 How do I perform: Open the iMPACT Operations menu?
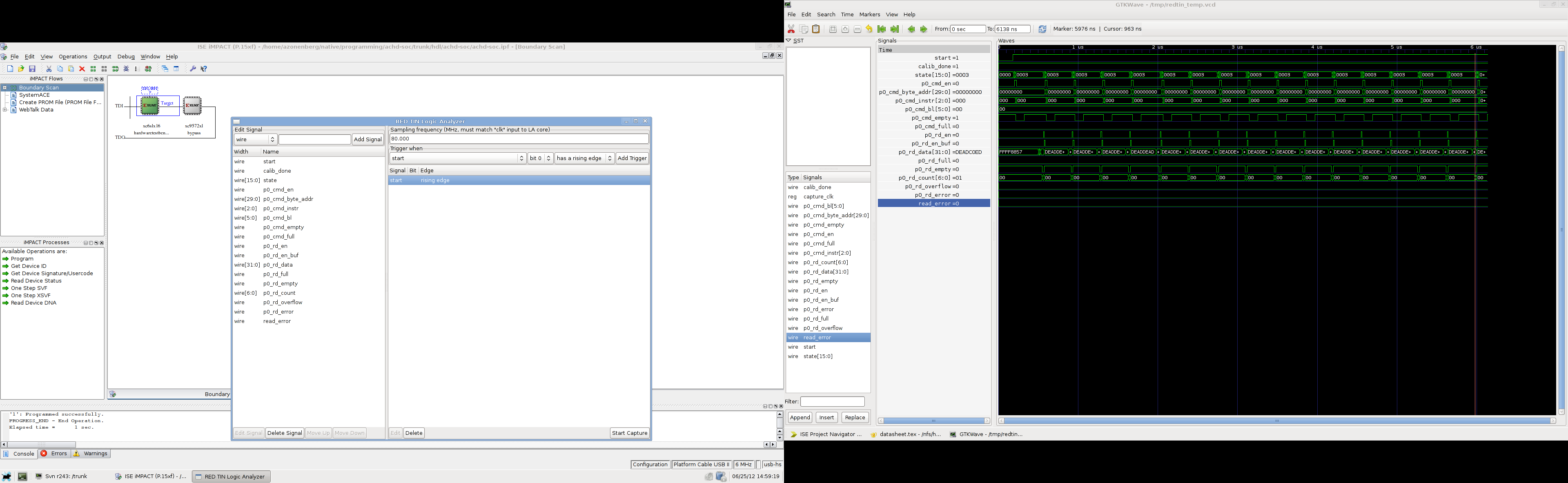[72, 57]
